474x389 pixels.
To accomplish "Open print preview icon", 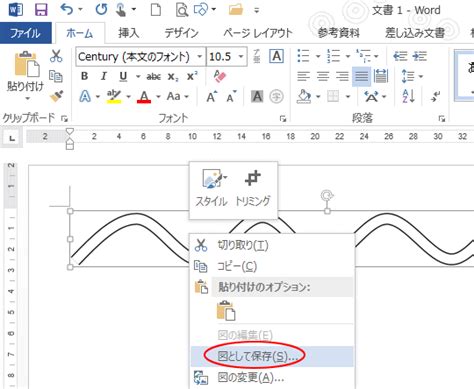I will (182, 10).
